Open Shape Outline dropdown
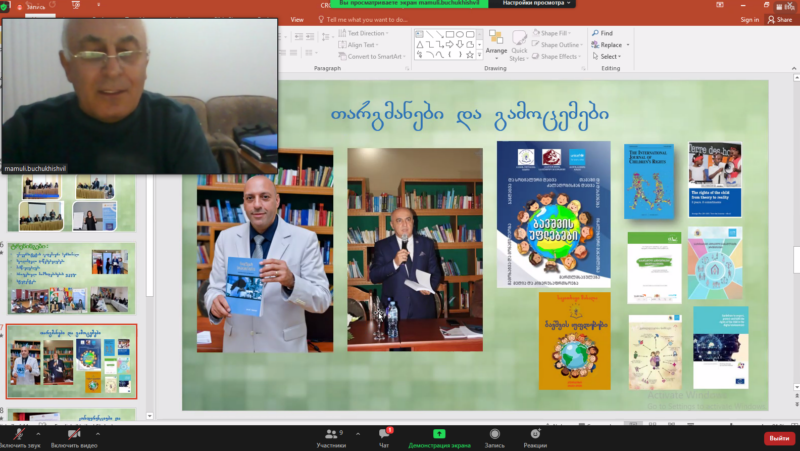Viewport: 800px width, 451px height. click(x=557, y=45)
